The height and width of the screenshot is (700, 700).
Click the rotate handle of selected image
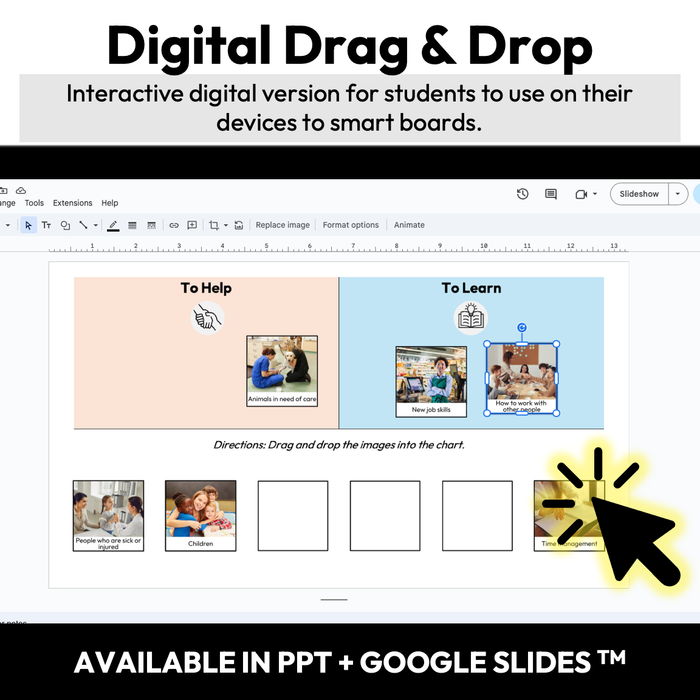tap(521, 328)
